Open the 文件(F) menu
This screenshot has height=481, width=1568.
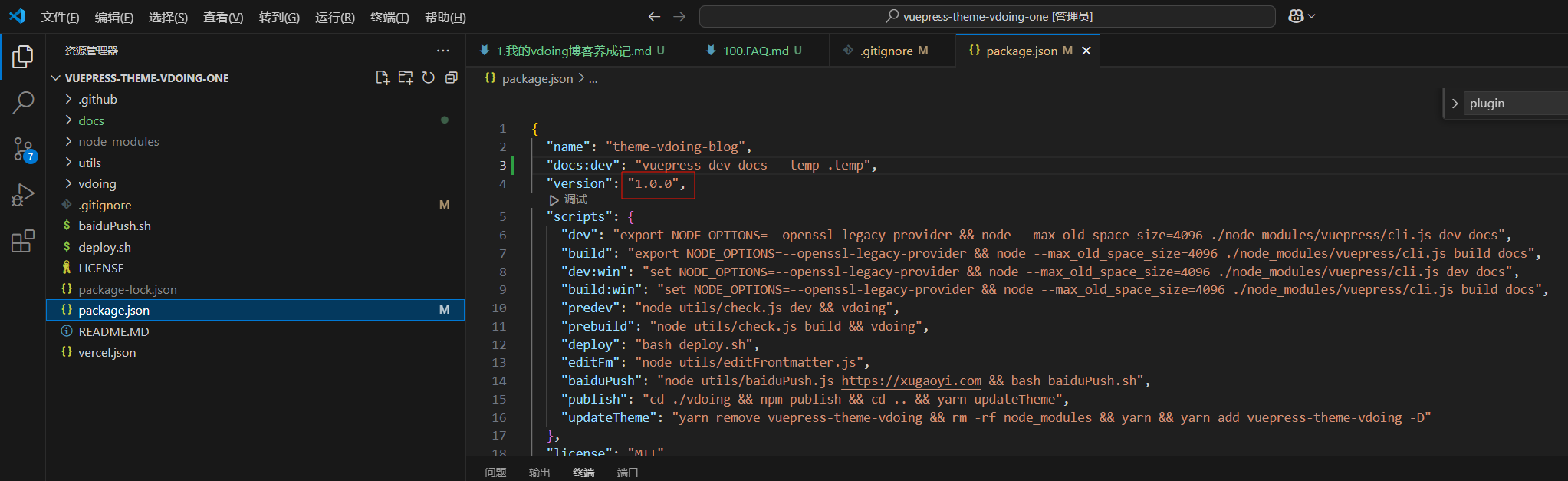[x=60, y=17]
